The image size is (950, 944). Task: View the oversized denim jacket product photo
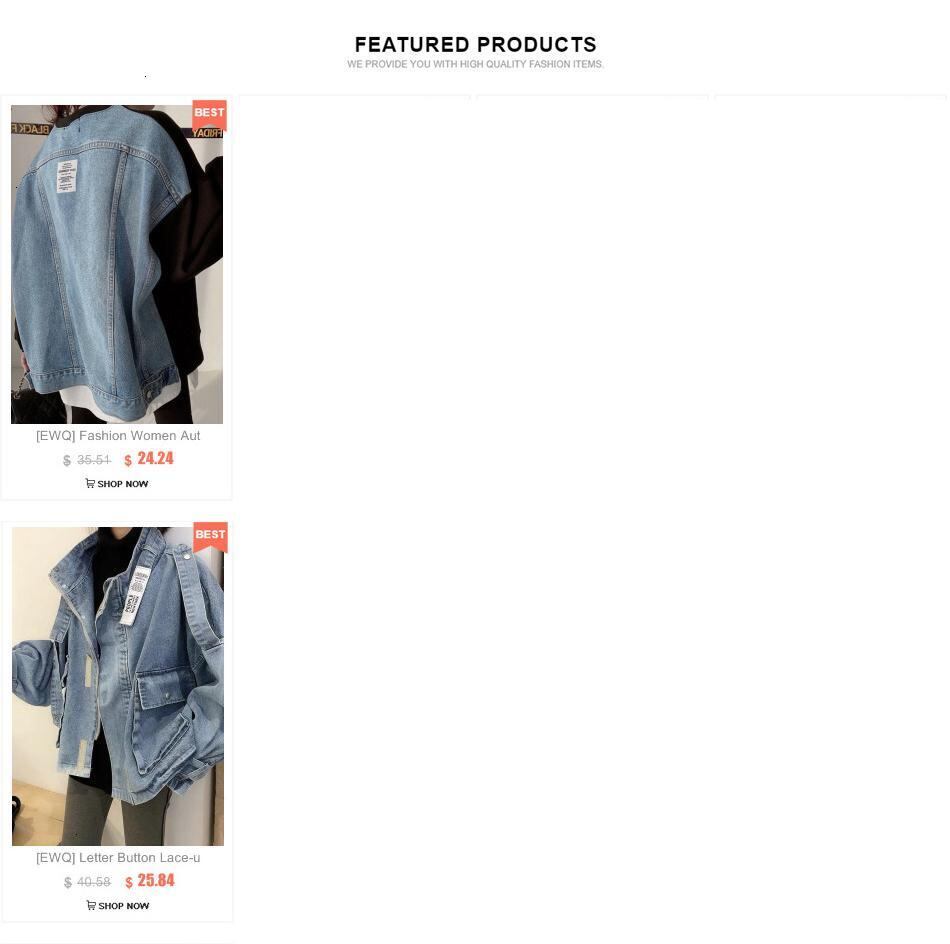(x=118, y=686)
